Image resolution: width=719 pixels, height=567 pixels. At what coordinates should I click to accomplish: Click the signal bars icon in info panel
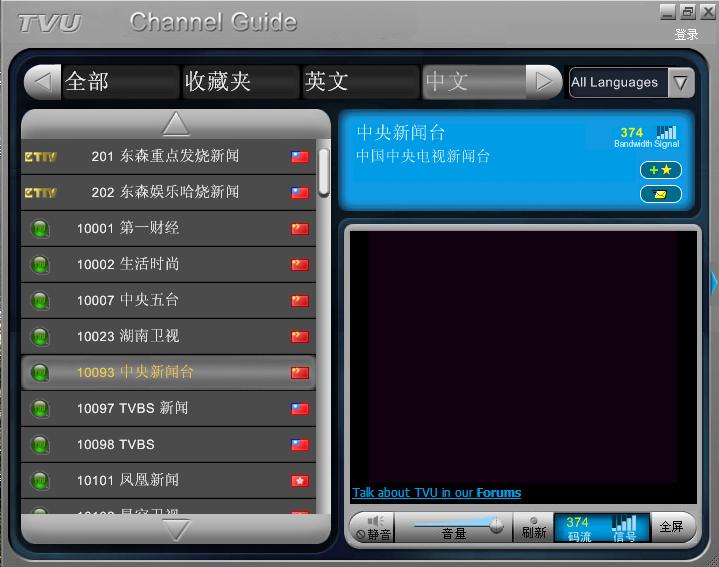(x=667, y=132)
